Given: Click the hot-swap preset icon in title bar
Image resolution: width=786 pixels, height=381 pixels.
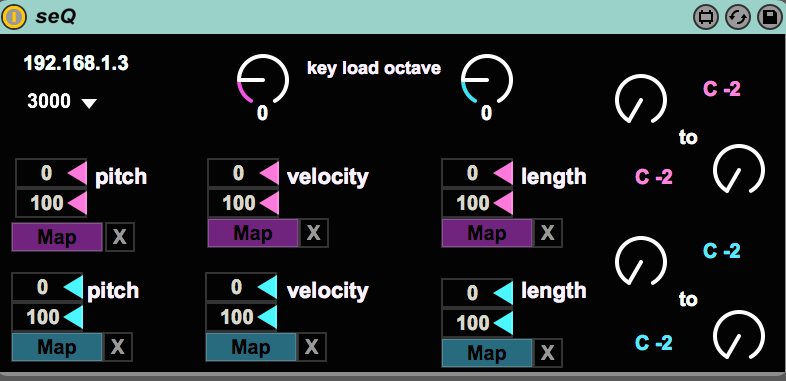Looking at the screenshot, I should [738, 17].
